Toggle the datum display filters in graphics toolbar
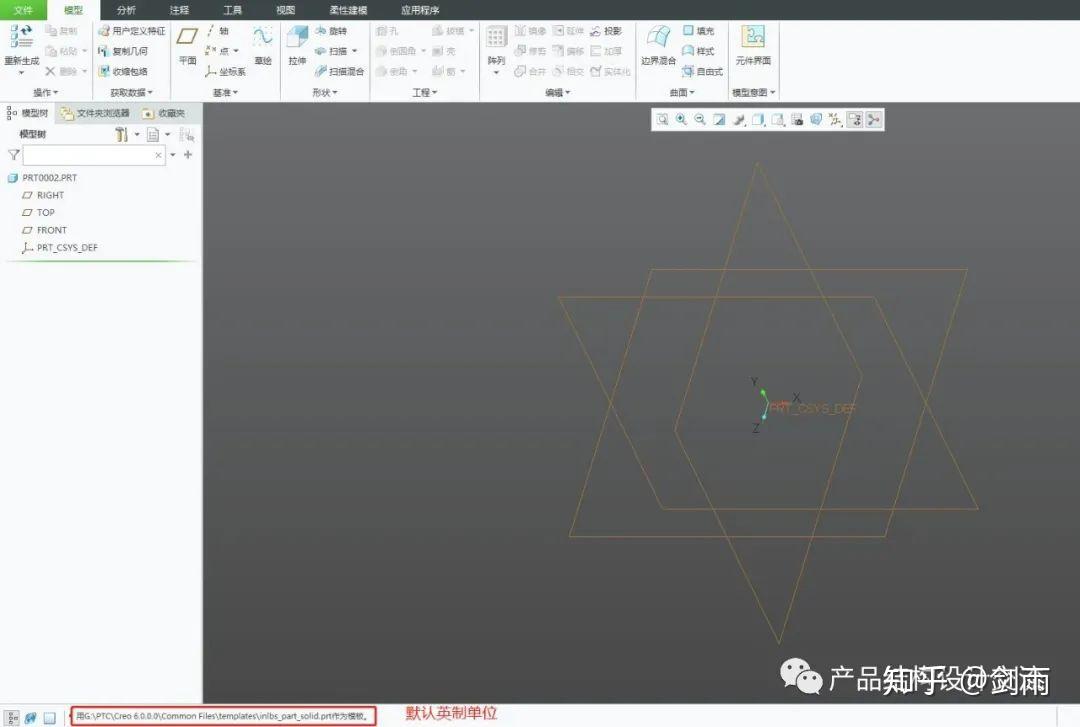The image size is (1080, 727). click(835, 119)
